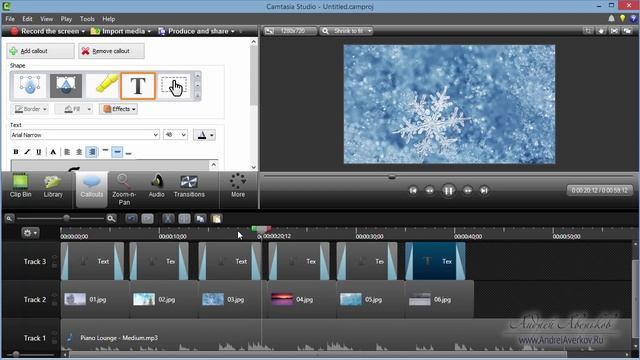Click the notifications bell icon

coord(611,18)
